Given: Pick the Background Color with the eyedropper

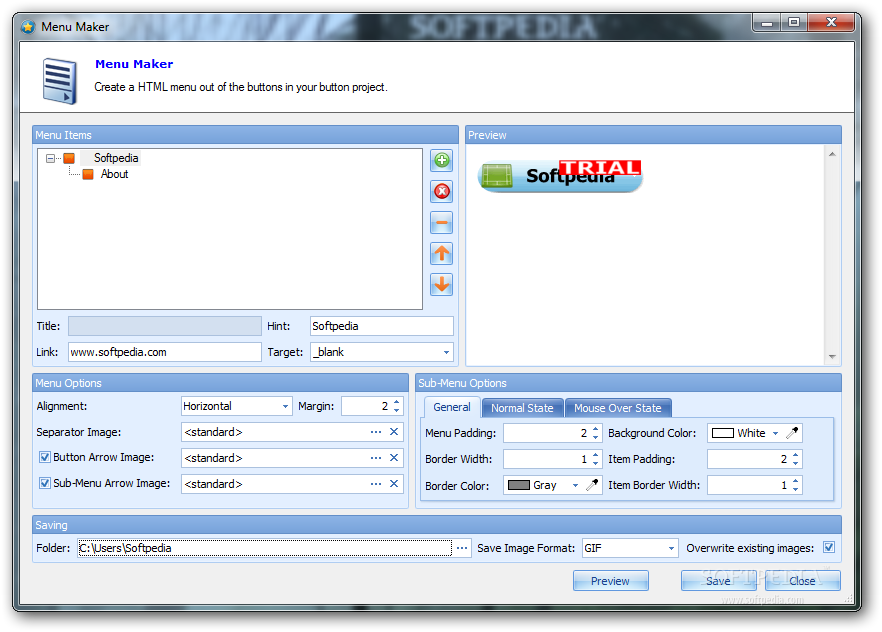Looking at the screenshot, I should [792, 433].
